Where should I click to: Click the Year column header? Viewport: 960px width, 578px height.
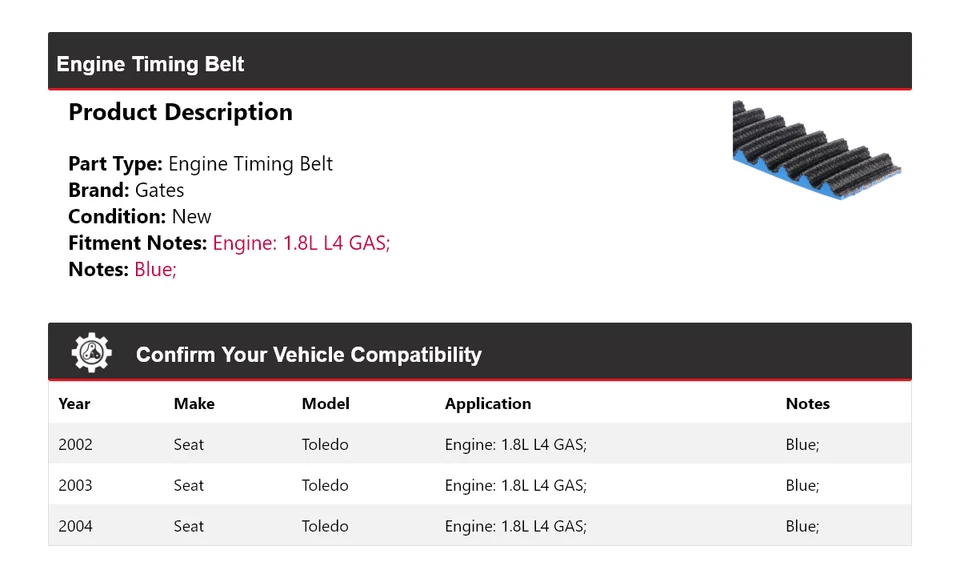click(x=74, y=404)
